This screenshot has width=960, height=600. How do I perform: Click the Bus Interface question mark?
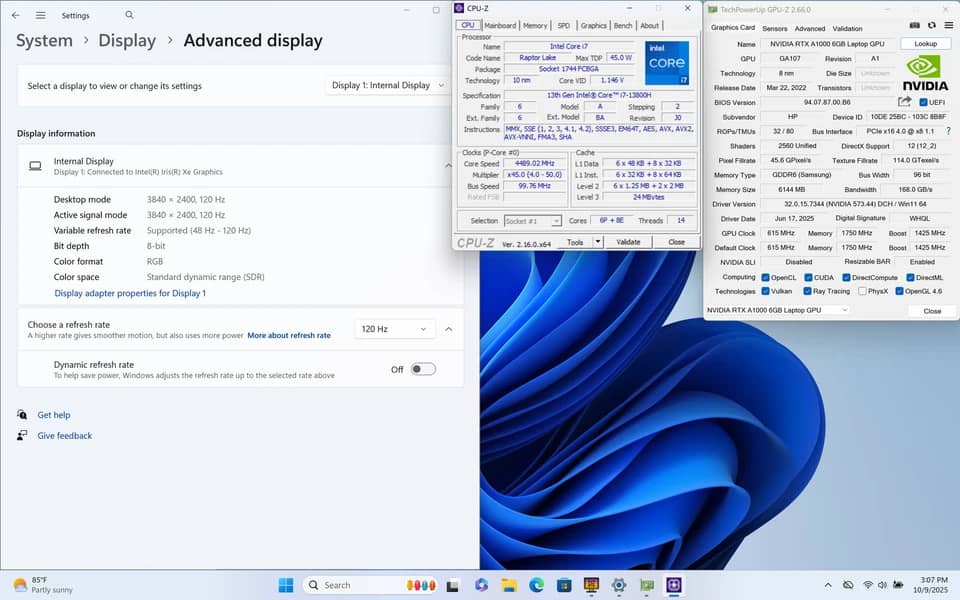948,131
